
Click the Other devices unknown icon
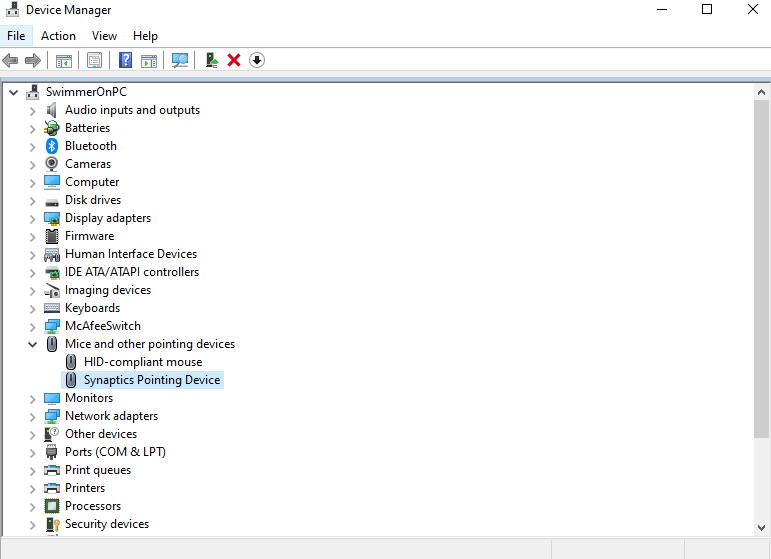(x=52, y=434)
